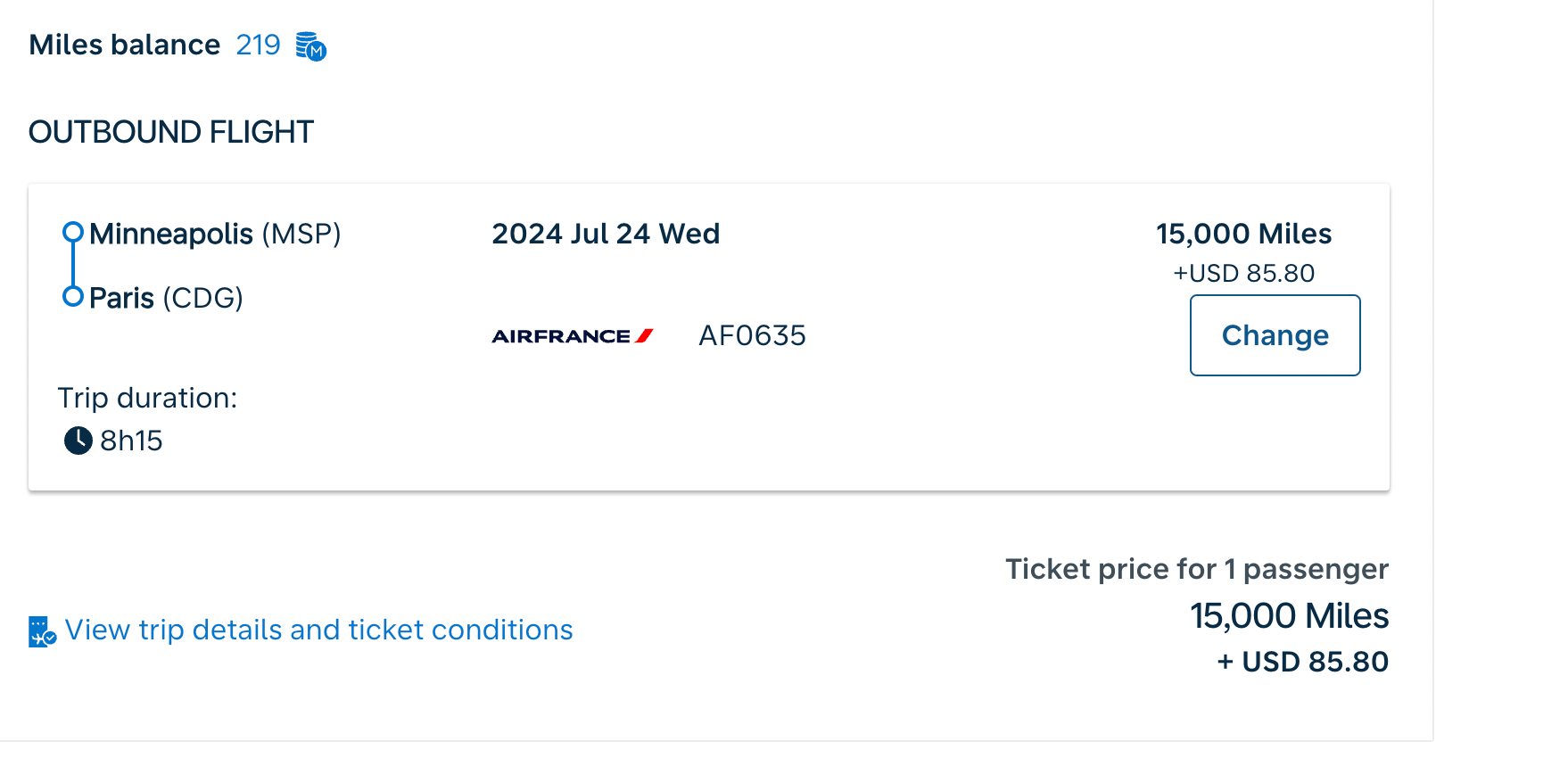
Task: Click the Minneapolis departure circle marker
Action: coord(72,233)
